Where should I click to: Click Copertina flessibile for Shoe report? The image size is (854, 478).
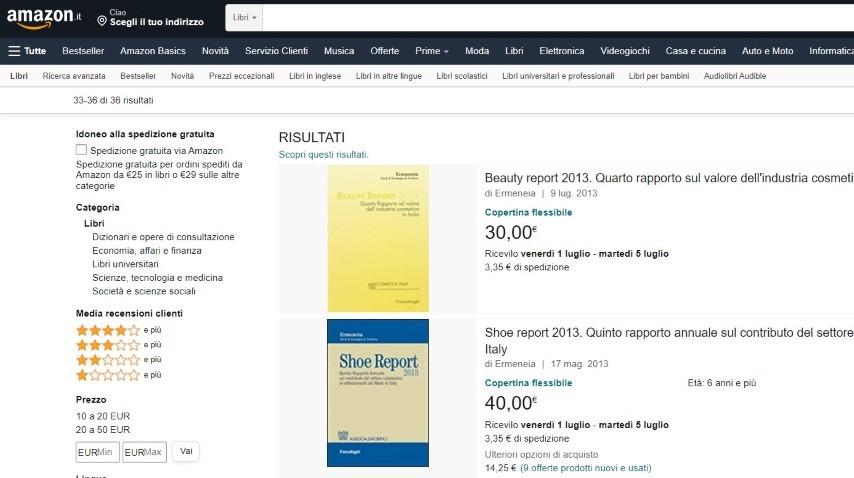[528, 383]
